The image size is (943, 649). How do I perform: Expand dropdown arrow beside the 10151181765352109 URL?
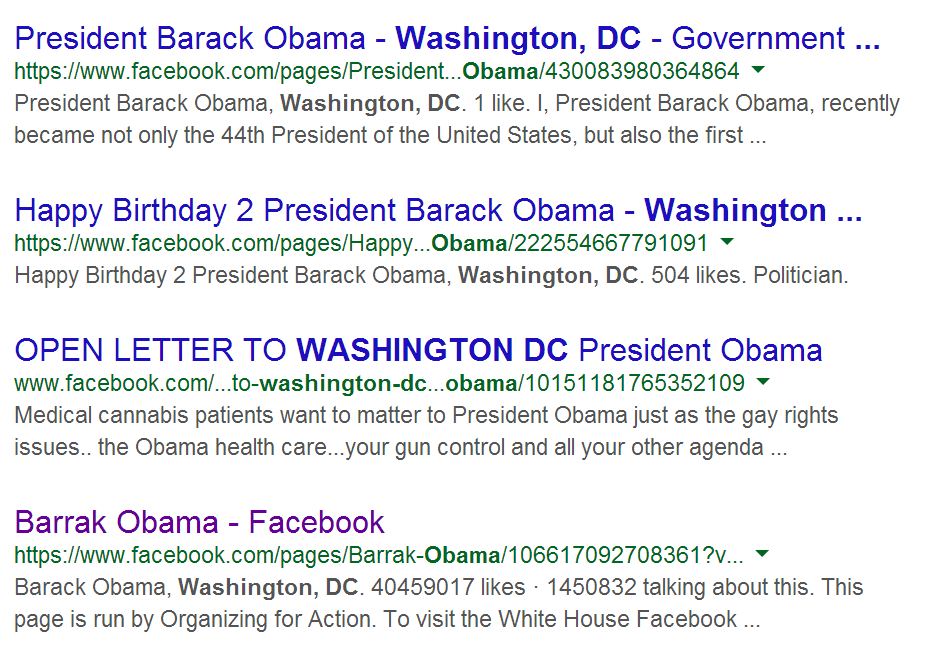(764, 382)
